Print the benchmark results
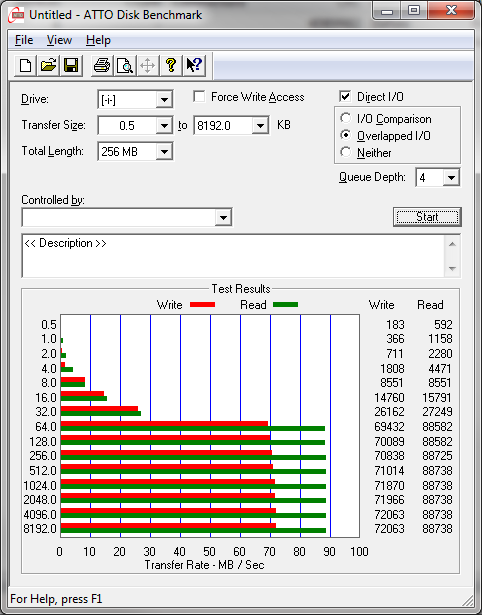482x615 pixels. tap(102, 65)
